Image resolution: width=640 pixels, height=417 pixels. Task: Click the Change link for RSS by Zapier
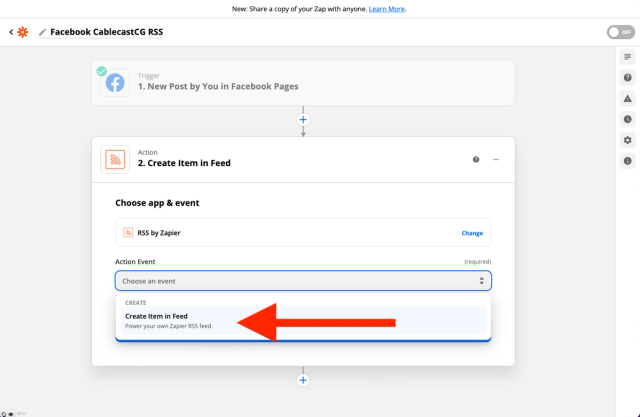tap(472, 233)
